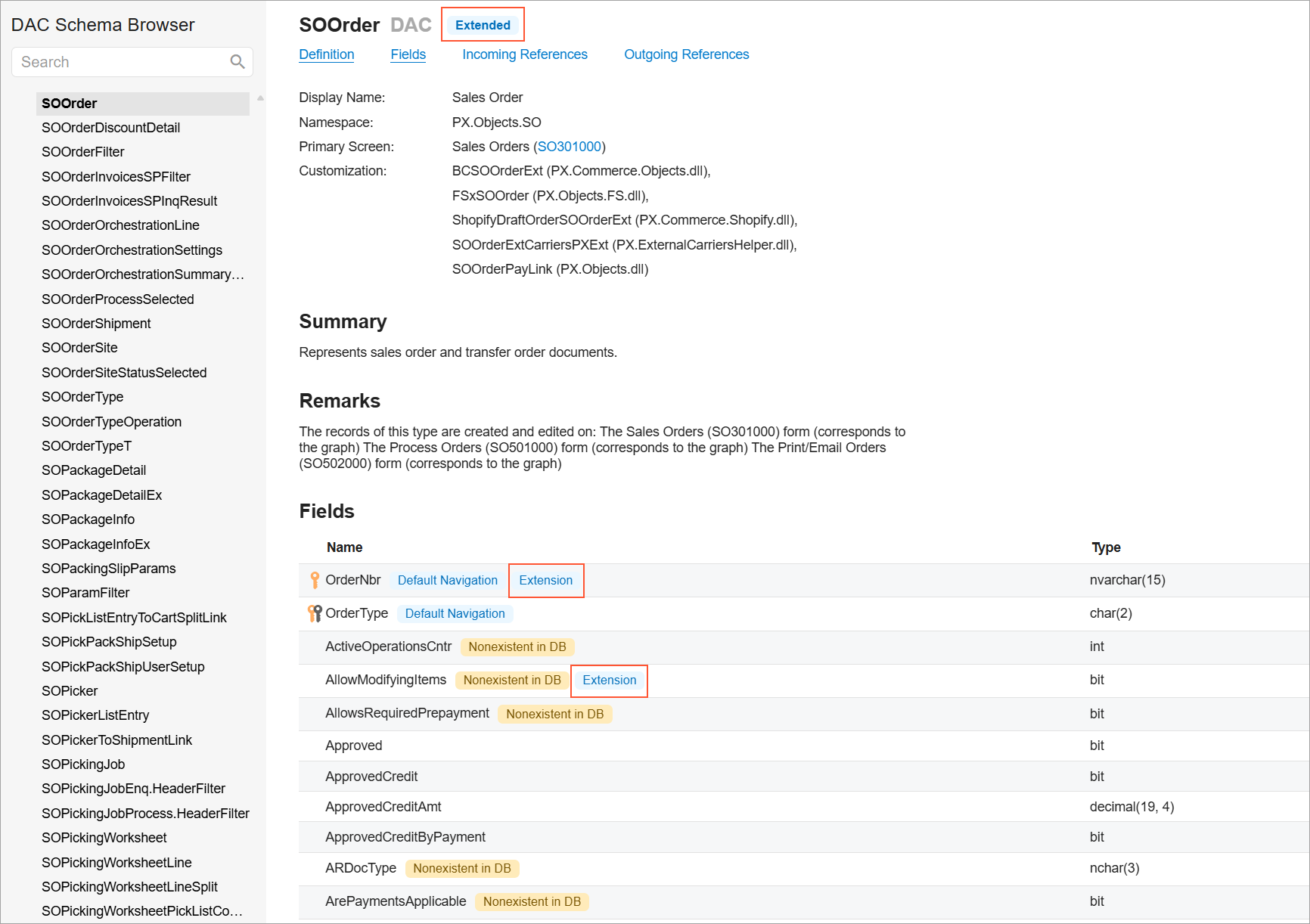The height and width of the screenshot is (924, 1310).
Task: Select the truncated SOOrderOrchestrationSummary entry
Action: (x=143, y=274)
